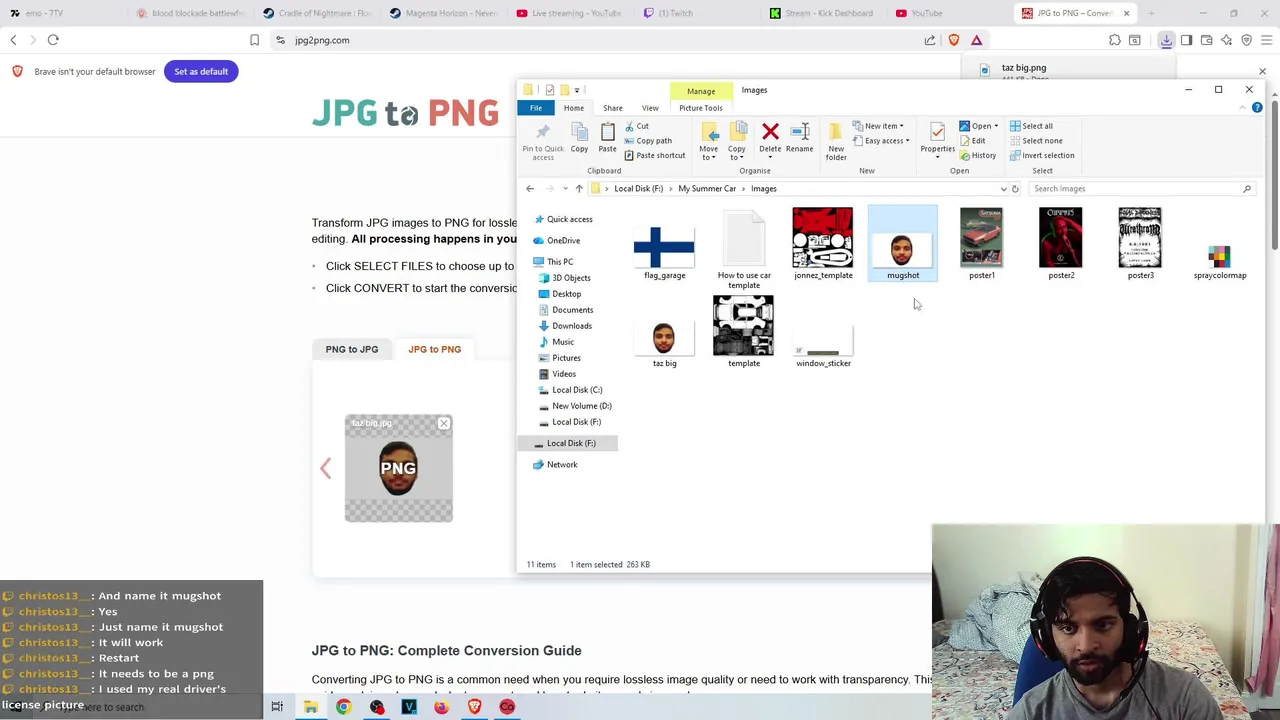The width and height of the screenshot is (1280, 720).
Task: Open Picture Tools ribbon tab
Action: click(x=701, y=108)
